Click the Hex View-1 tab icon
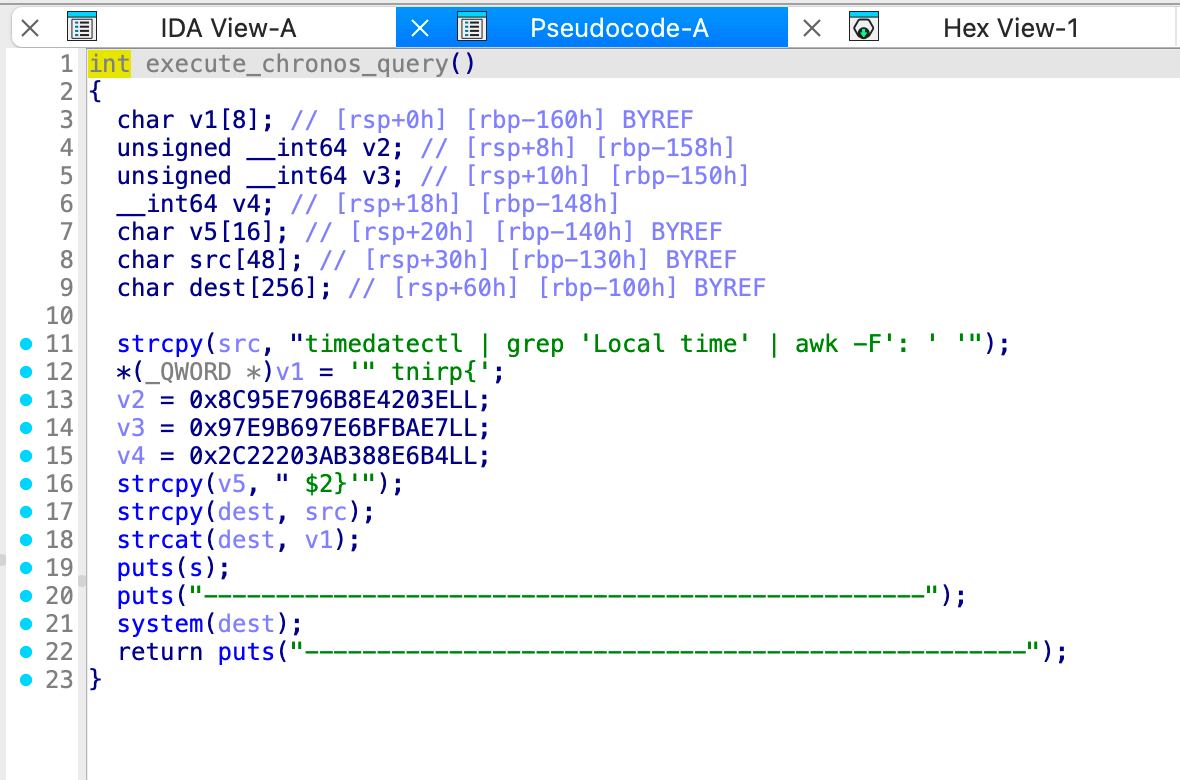 (x=864, y=28)
